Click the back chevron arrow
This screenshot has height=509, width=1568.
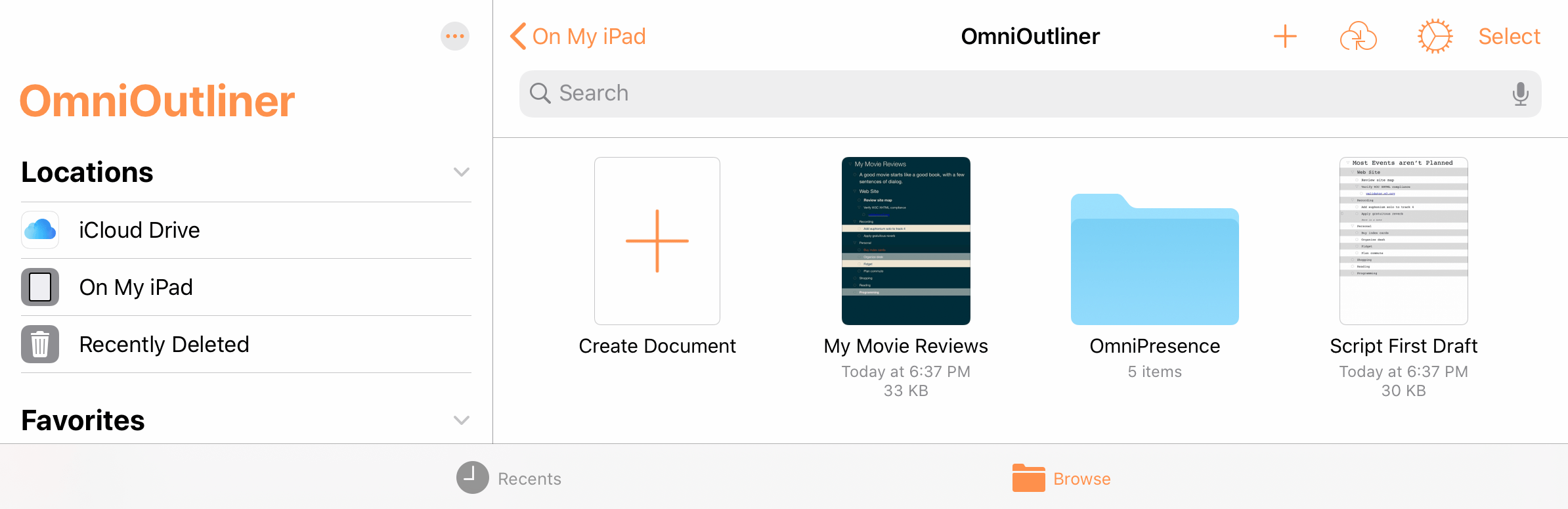pyautogui.click(x=518, y=36)
